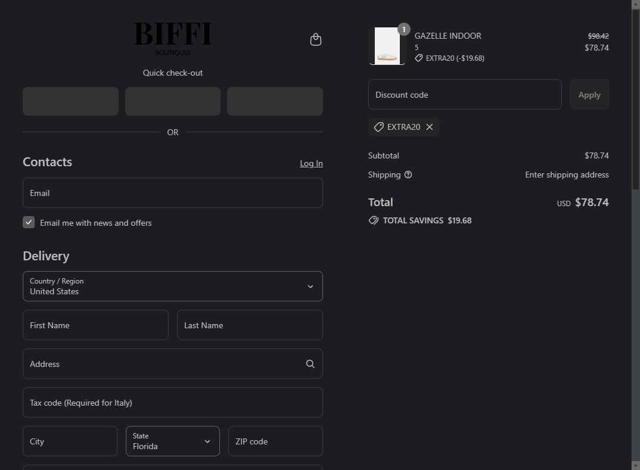Click the address search magnifier icon

pos(310,364)
